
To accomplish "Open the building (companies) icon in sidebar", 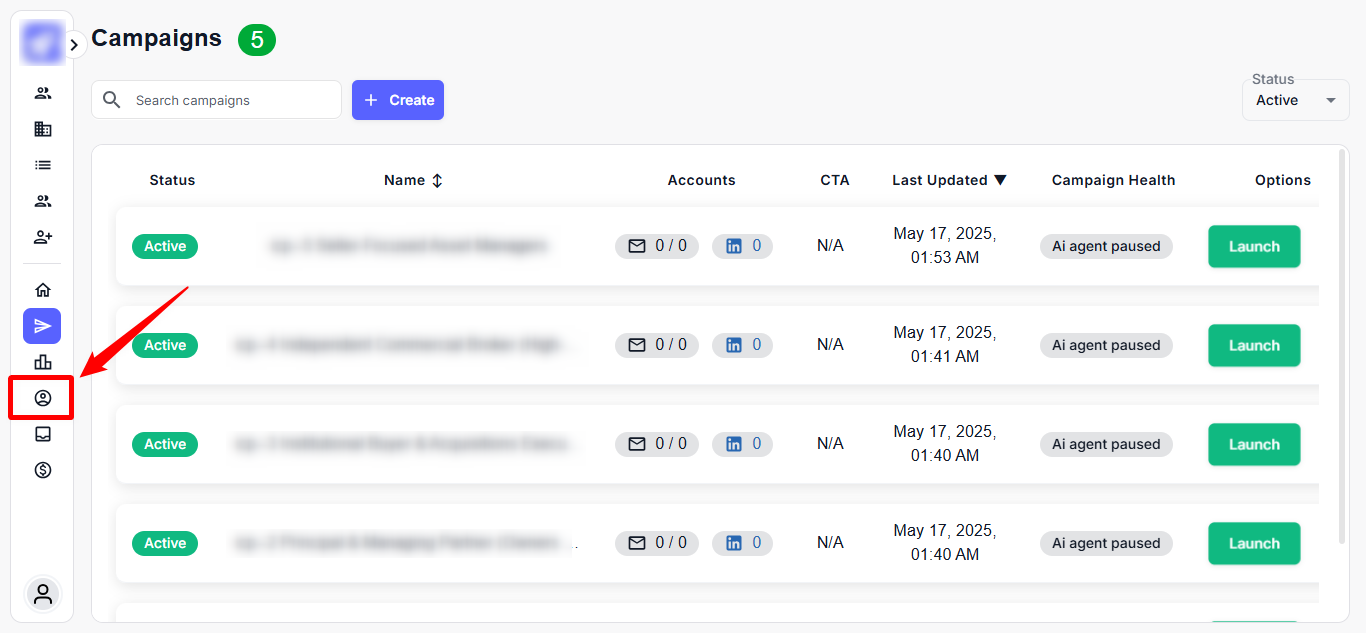I will (42, 129).
